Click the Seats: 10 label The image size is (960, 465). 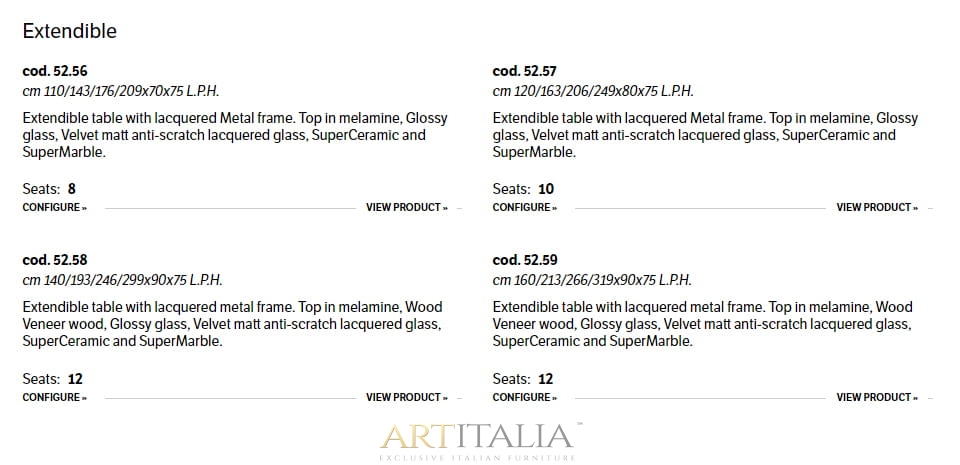[523, 189]
